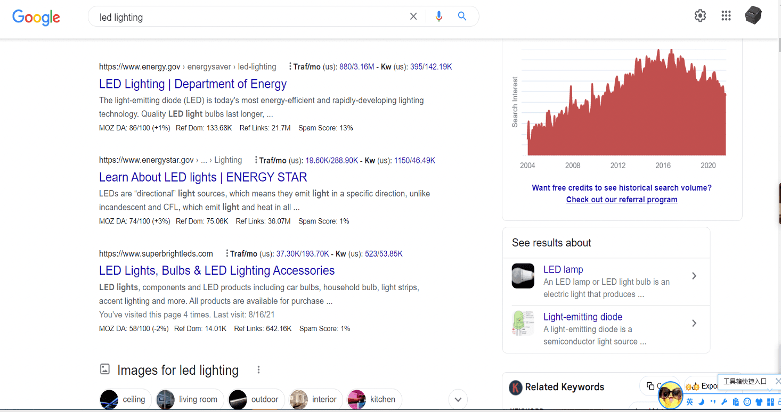Click the shirt skin icon in input method bar
The width and height of the screenshot is (782, 412).
click(x=759, y=402)
